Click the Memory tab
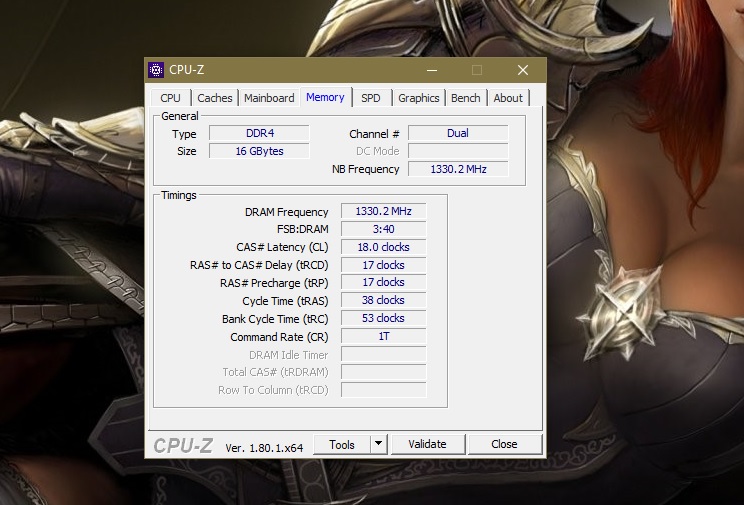The width and height of the screenshot is (744, 505). (x=325, y=97)
